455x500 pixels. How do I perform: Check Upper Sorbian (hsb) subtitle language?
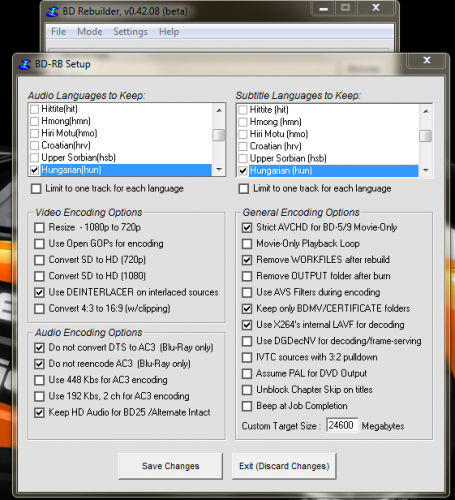coord(243,158)
